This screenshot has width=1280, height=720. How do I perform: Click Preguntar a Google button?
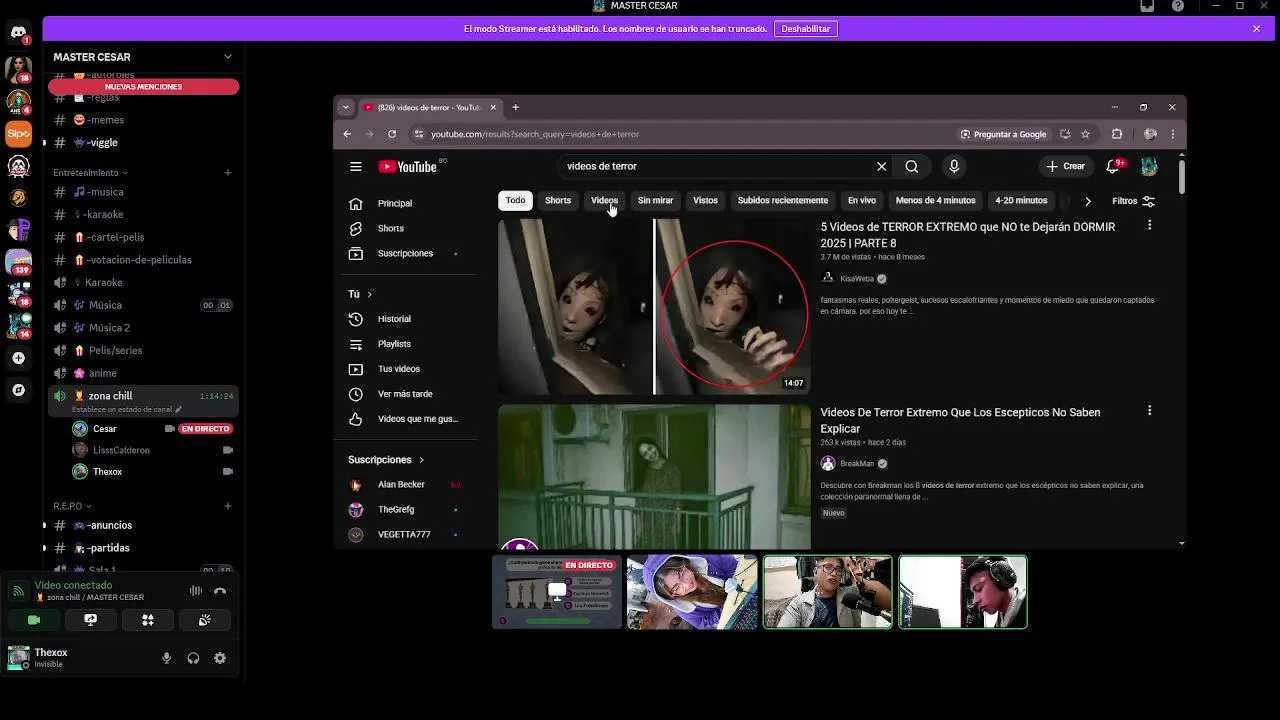(x=1003, y=134)
